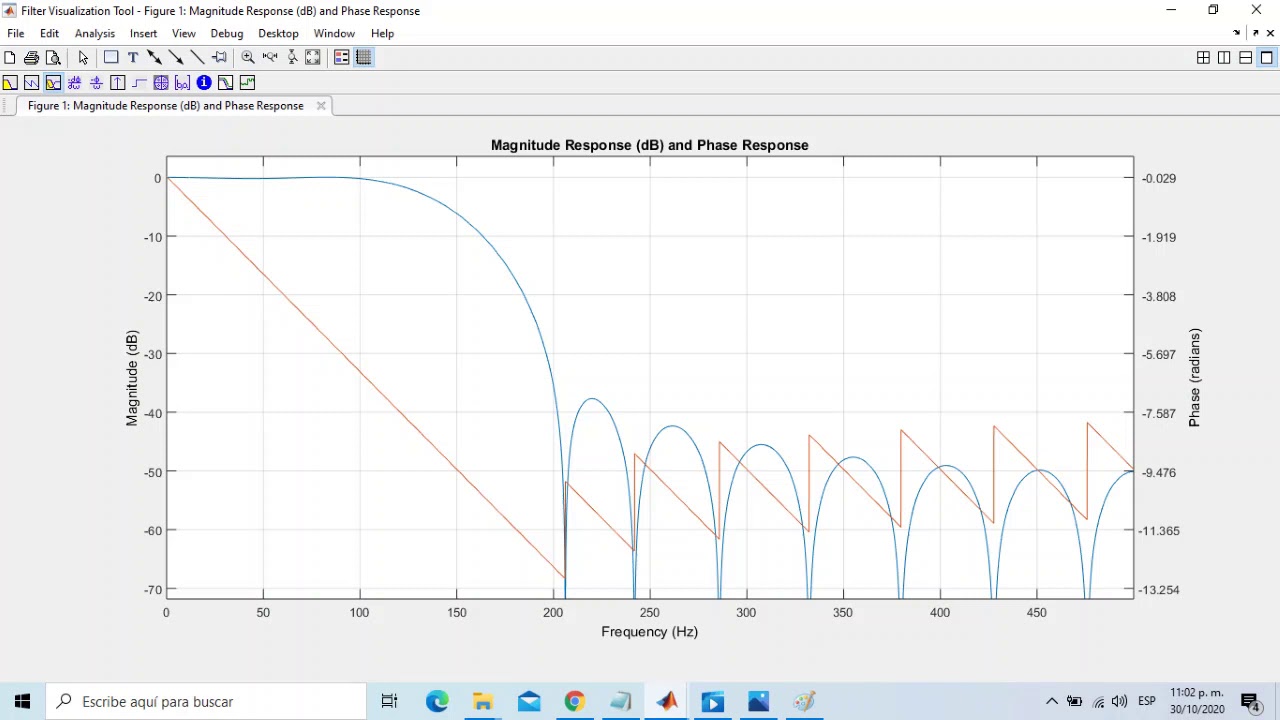Screen dimensions: 1280x720
Task: Click the 'Magnitude (dB)' axis label
Action: point(132,378)
